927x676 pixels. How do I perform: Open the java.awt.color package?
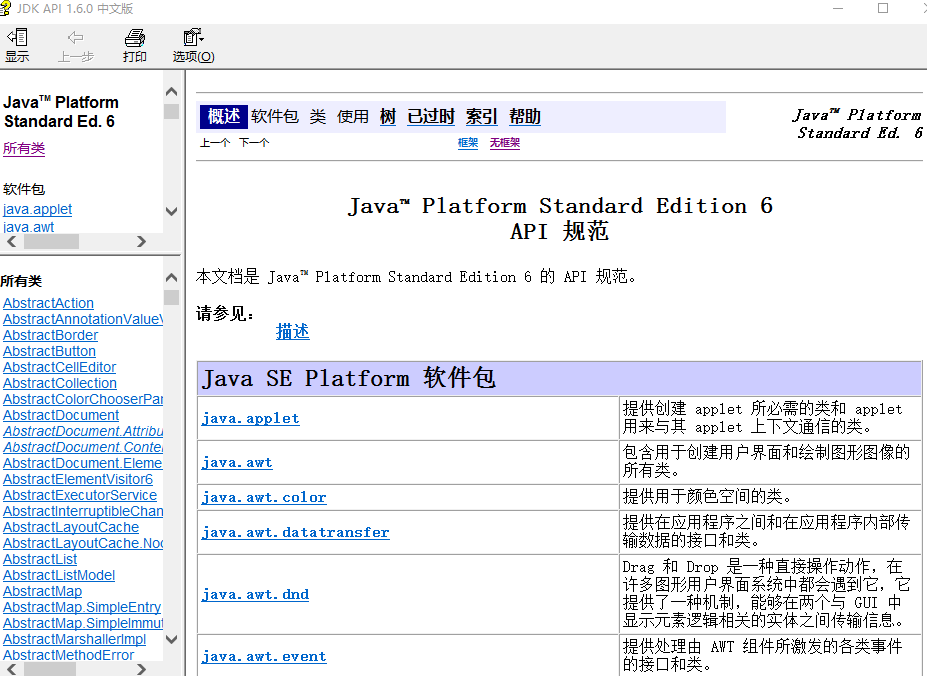[263, 497]
